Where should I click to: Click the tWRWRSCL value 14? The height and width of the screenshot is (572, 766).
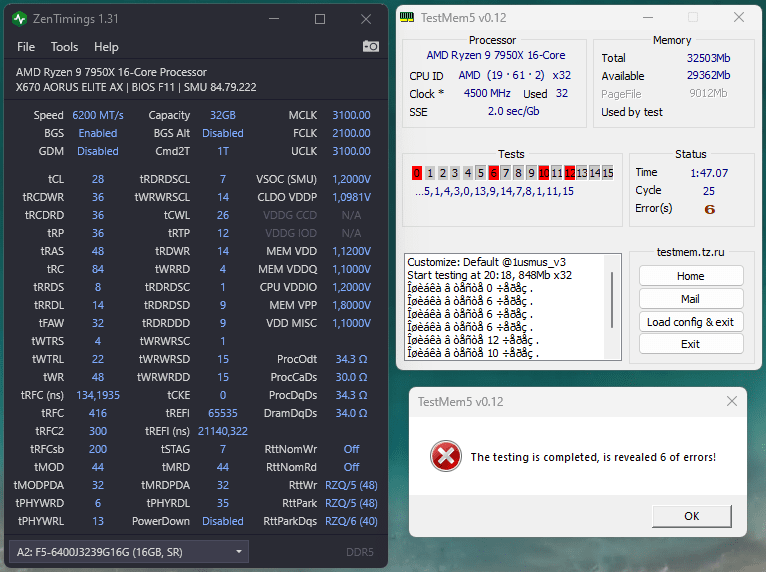[x=223, y=197]
